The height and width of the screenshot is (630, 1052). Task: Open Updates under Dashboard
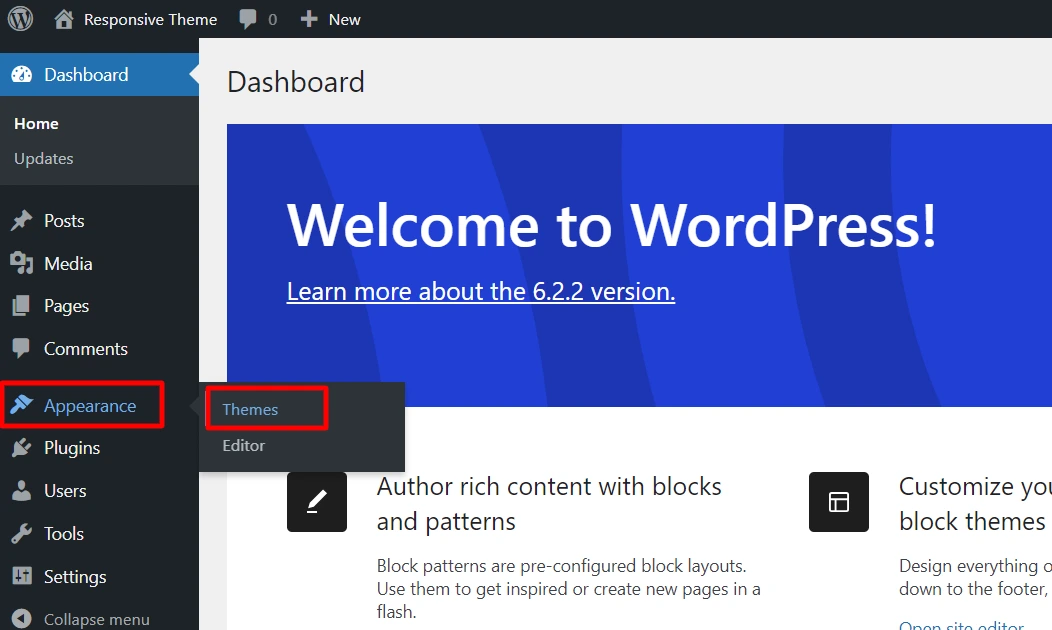(x=44, y=159)
